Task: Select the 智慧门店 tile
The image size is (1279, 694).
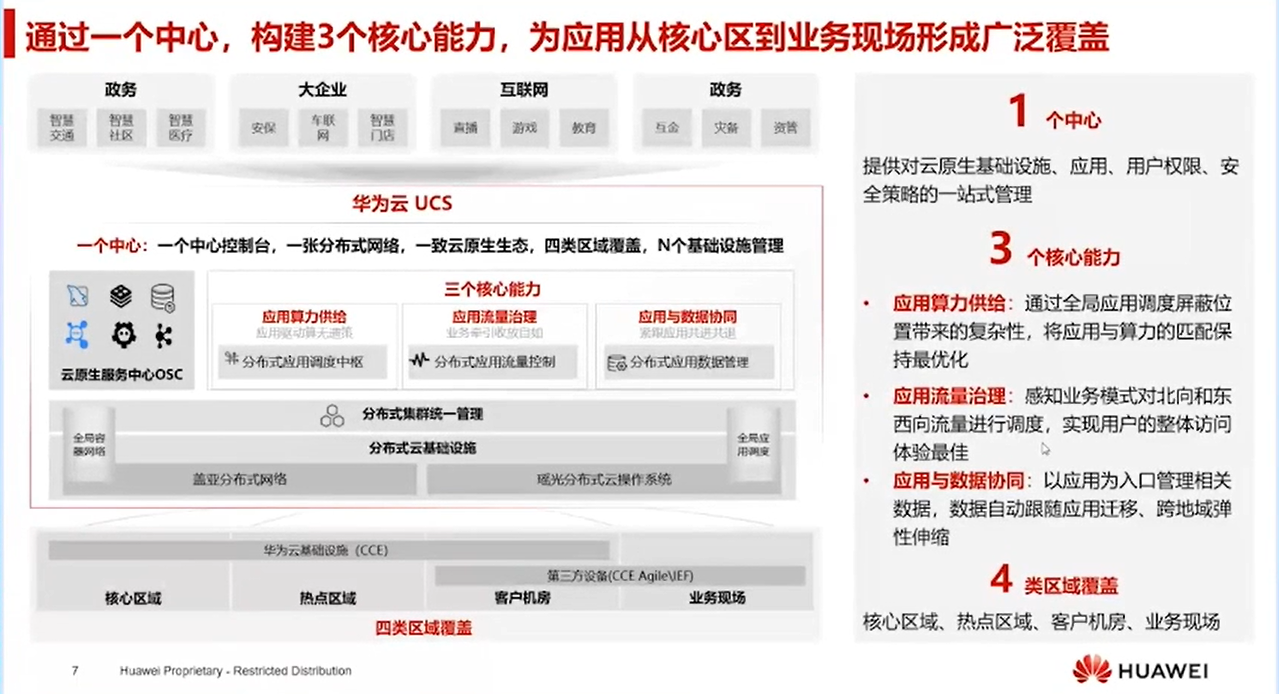Action: pyautogui.click(x=382, y=128)
